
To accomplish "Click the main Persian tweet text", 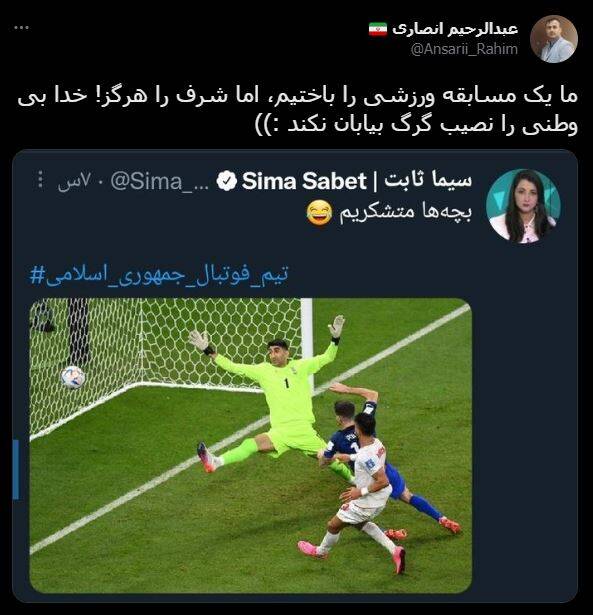I will click(x=297, y=111).
